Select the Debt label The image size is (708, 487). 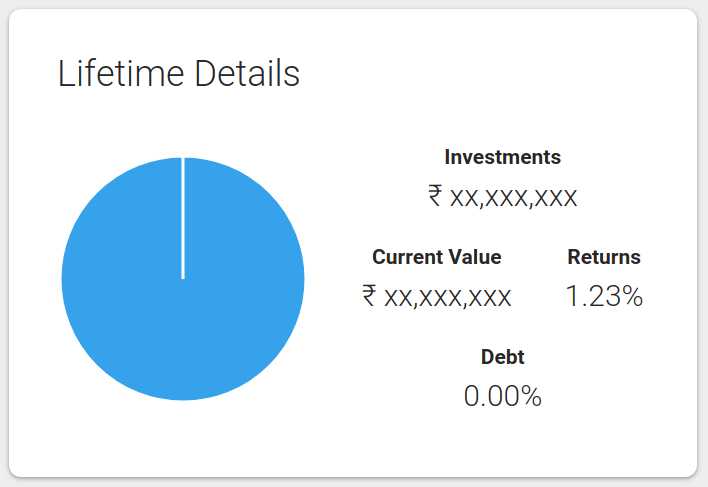[503, 357]
